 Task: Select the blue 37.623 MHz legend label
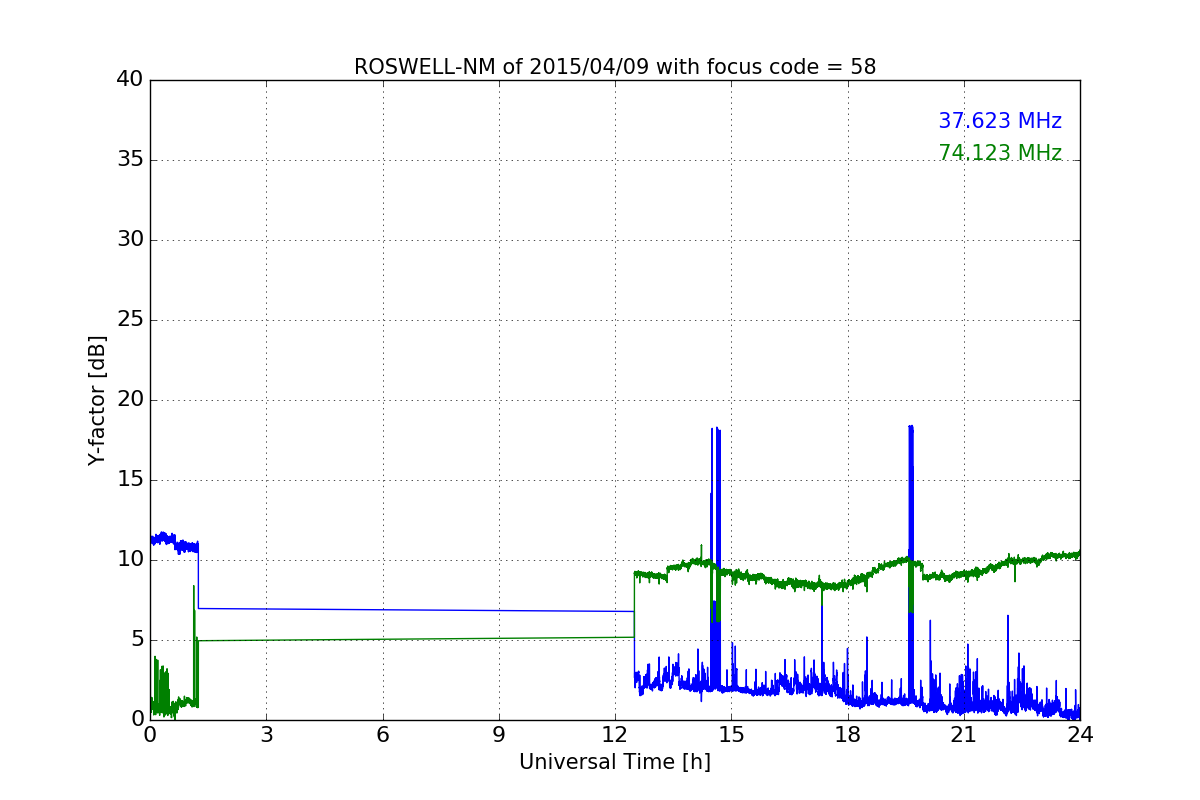point(1000,121)
